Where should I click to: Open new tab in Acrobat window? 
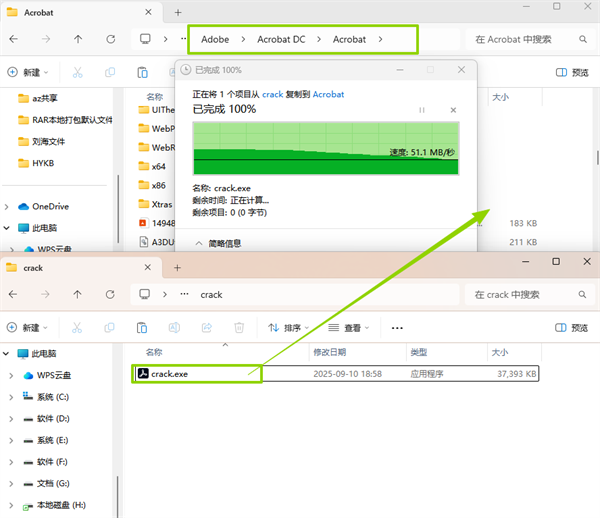pyautogui.click(x=178, y=13)
